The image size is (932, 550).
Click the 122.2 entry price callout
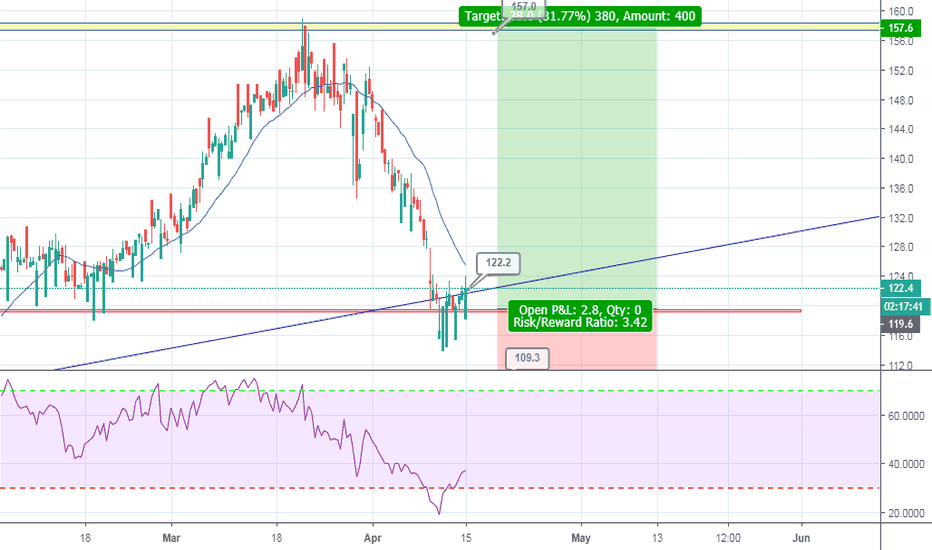pyautogui.click(x=498, y=263)
